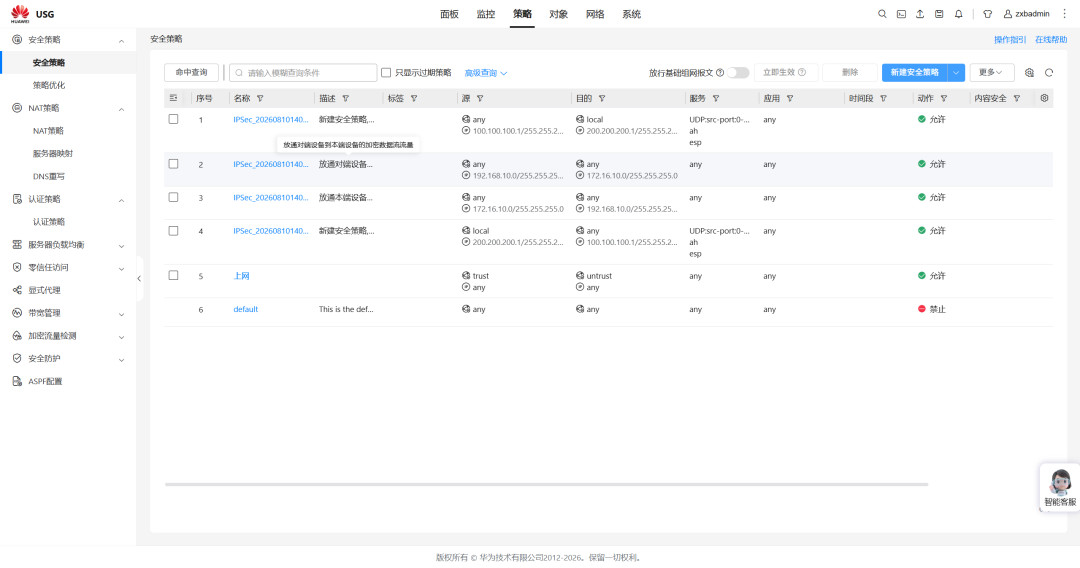Select checkbox for policy row 3
1080x568 pixels.
pos(174,197)
